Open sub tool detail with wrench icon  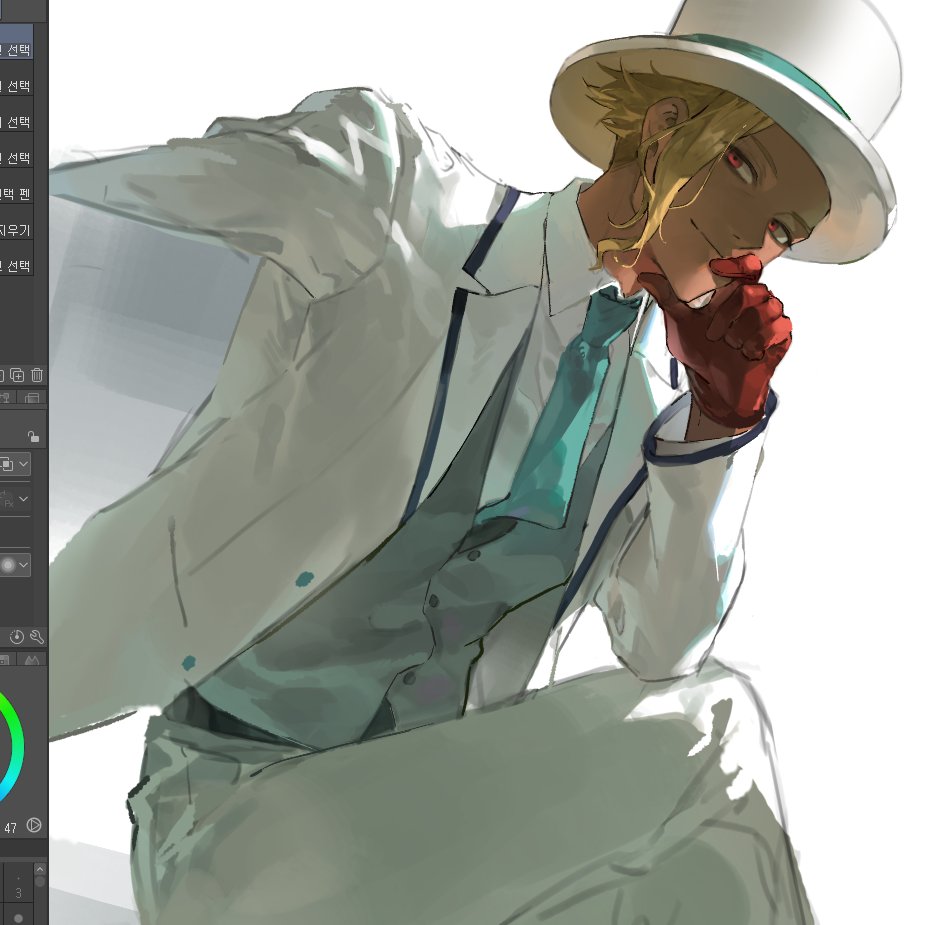pos(37,637)
